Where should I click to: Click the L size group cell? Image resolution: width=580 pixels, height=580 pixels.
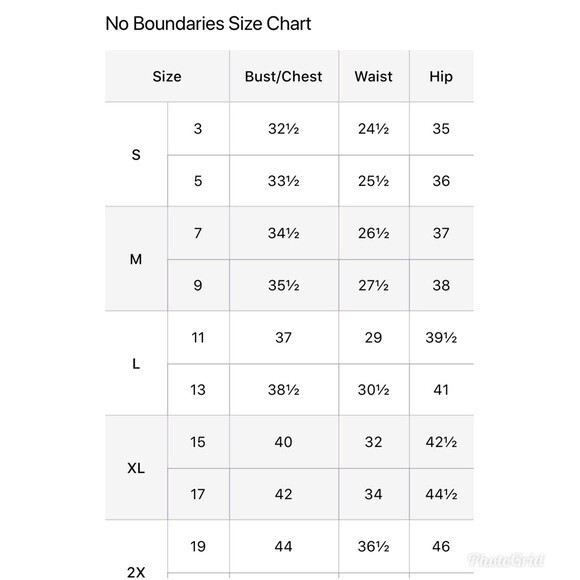coord(136,364)
